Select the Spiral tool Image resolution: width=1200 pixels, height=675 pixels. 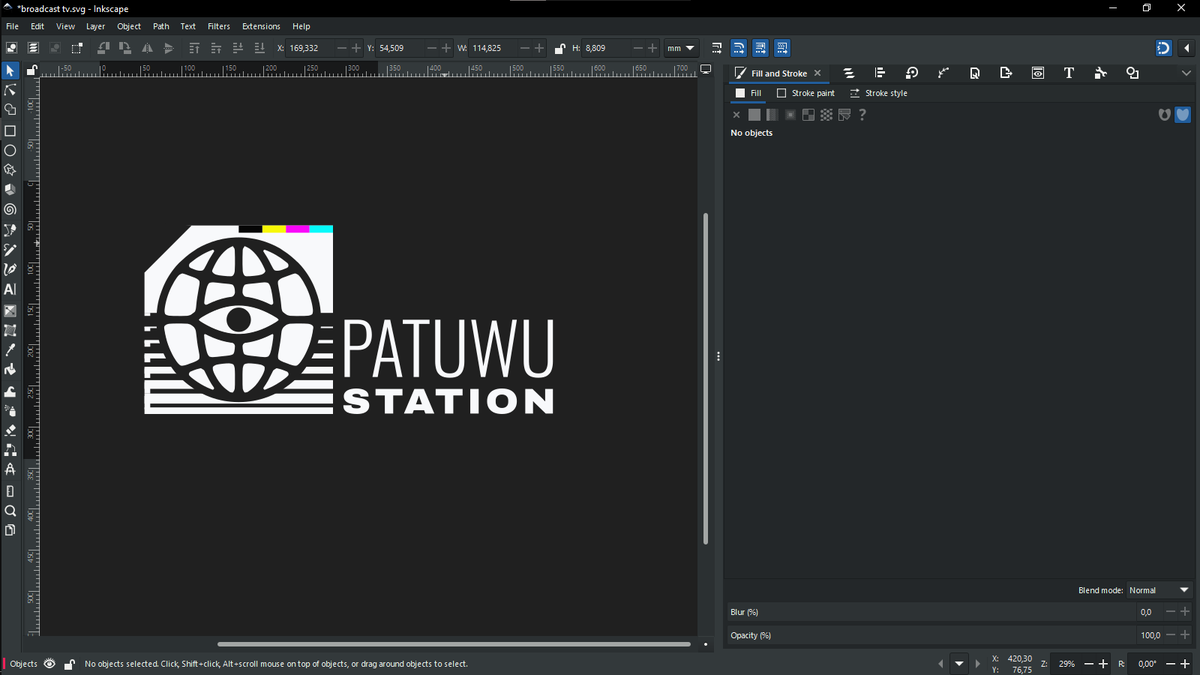10,210
